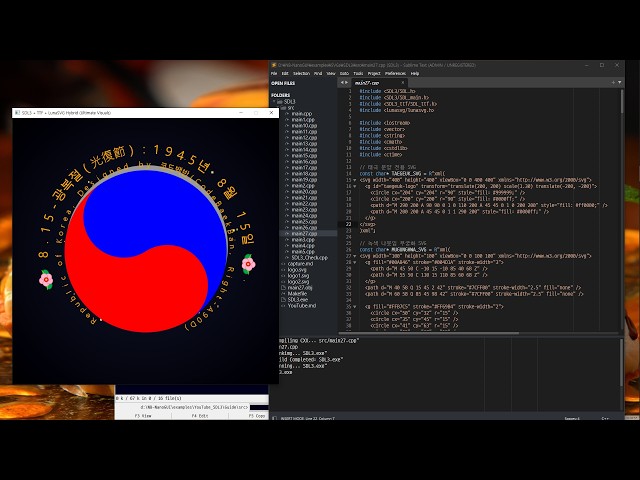Image resolution: width=640 pixels, height=480 pixels.
Task: Collapse the SDL3 folder in sidebar
Action: tap(274, 101)
